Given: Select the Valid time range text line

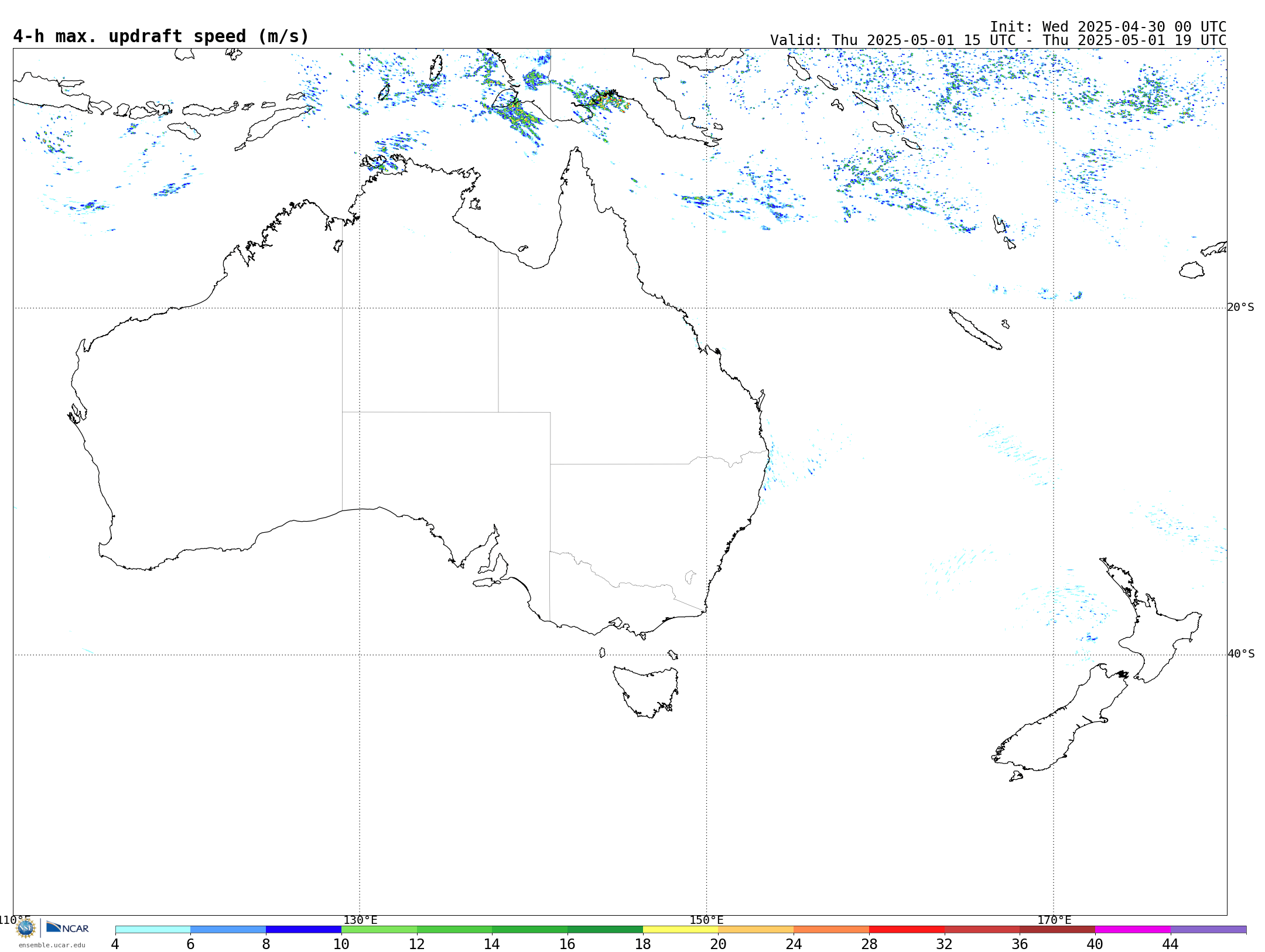Looking at the screenshot, I should tap(998, 40).
